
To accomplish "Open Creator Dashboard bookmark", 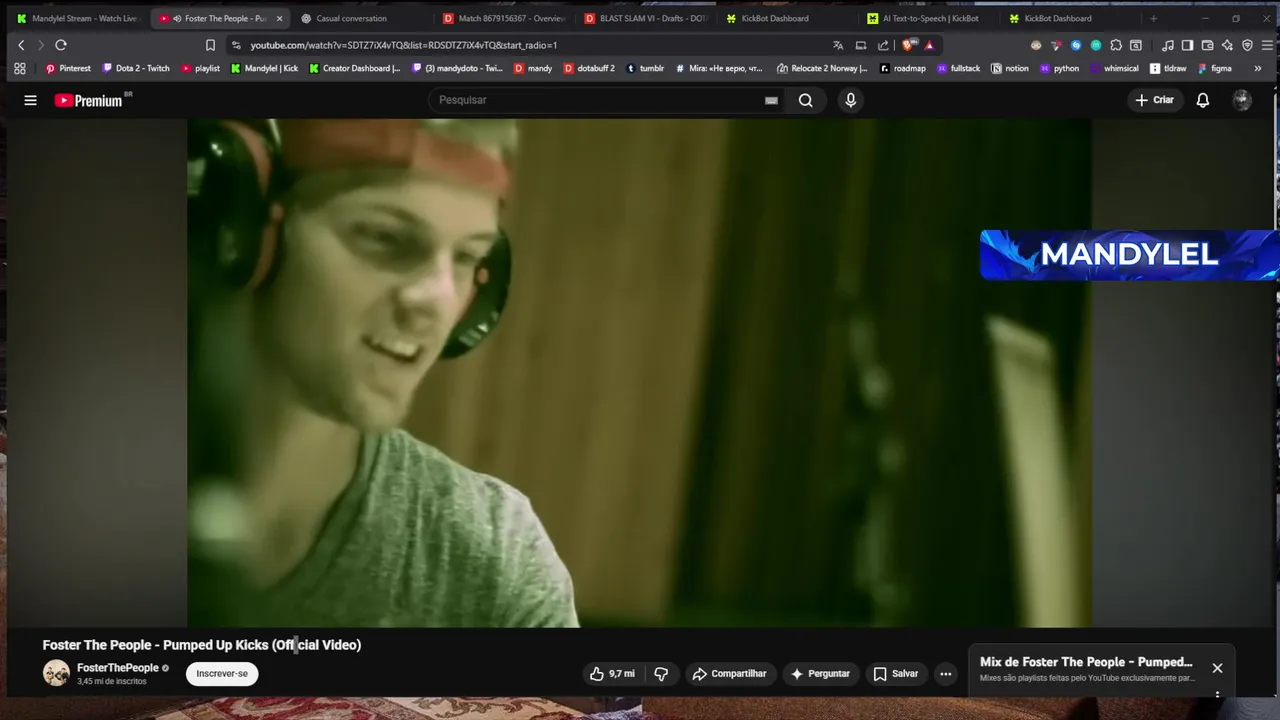I will [x=354, y=68].
